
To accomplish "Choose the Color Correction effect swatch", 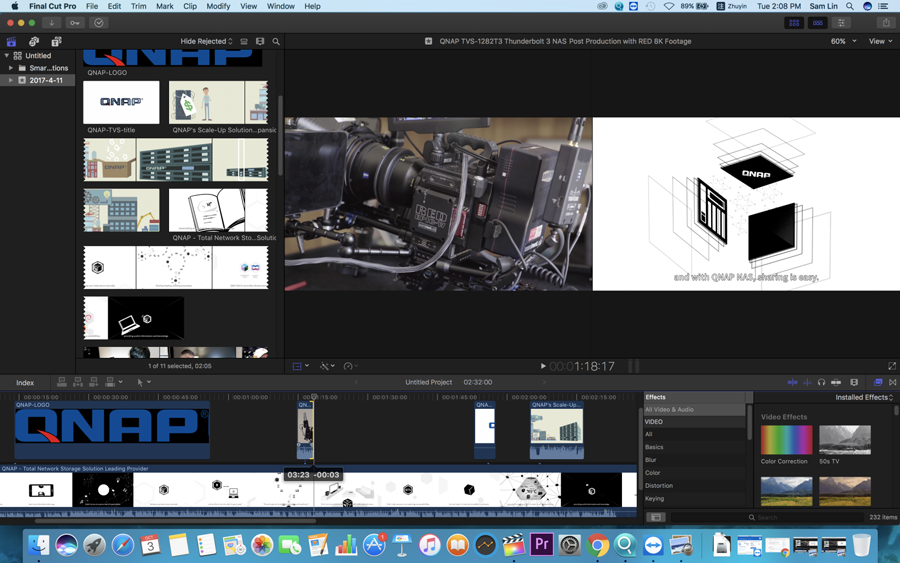I will tap(786, 440).
